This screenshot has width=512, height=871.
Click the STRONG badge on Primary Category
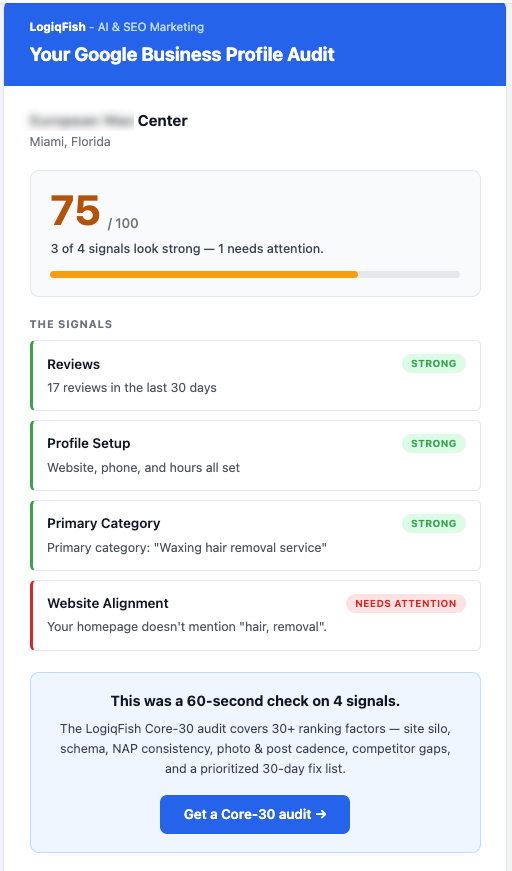point(434,523)
